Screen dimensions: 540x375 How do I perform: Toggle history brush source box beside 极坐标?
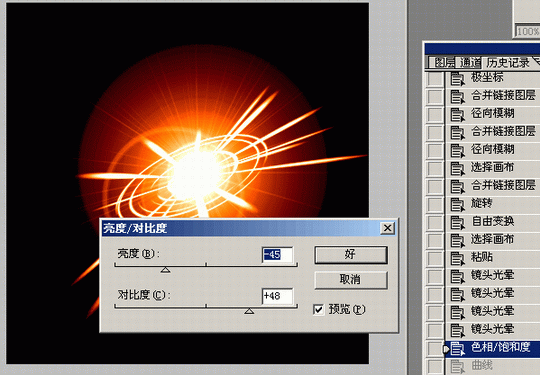[435, 79]
